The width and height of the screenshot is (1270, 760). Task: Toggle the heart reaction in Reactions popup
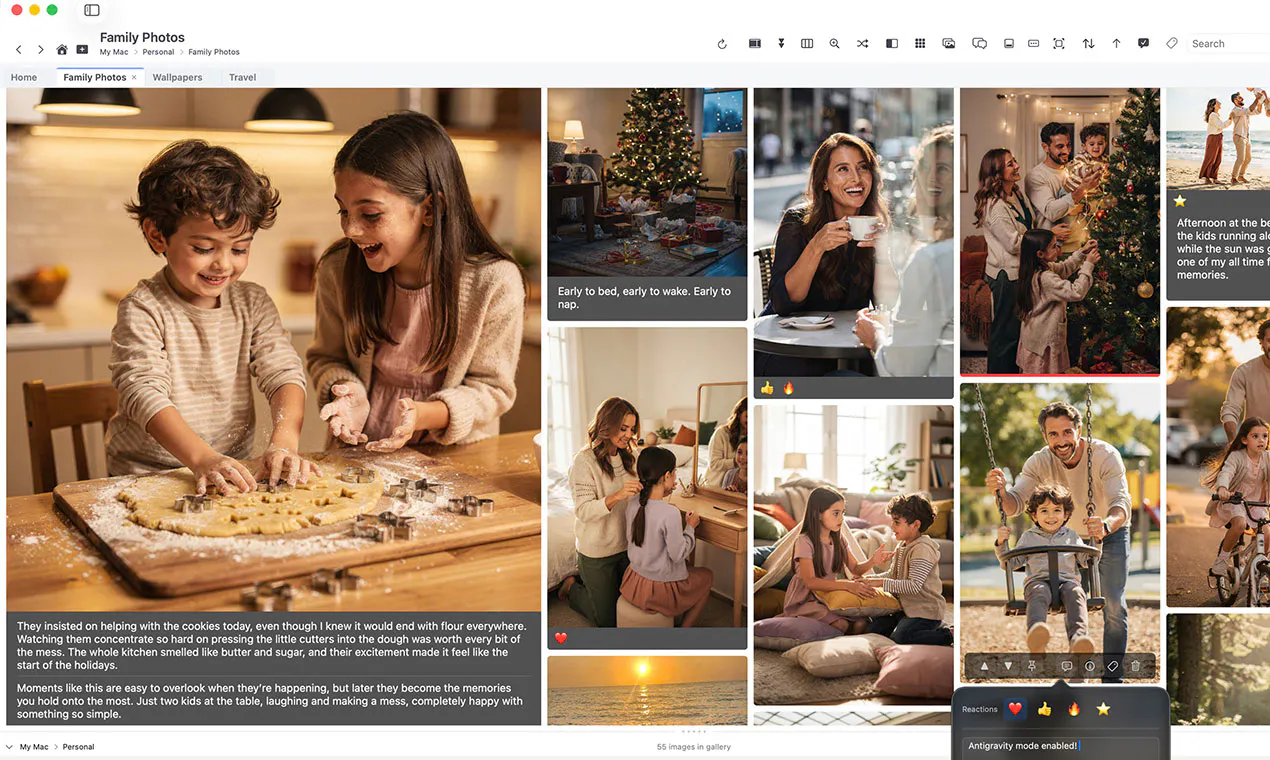(x=1015, y=709)
